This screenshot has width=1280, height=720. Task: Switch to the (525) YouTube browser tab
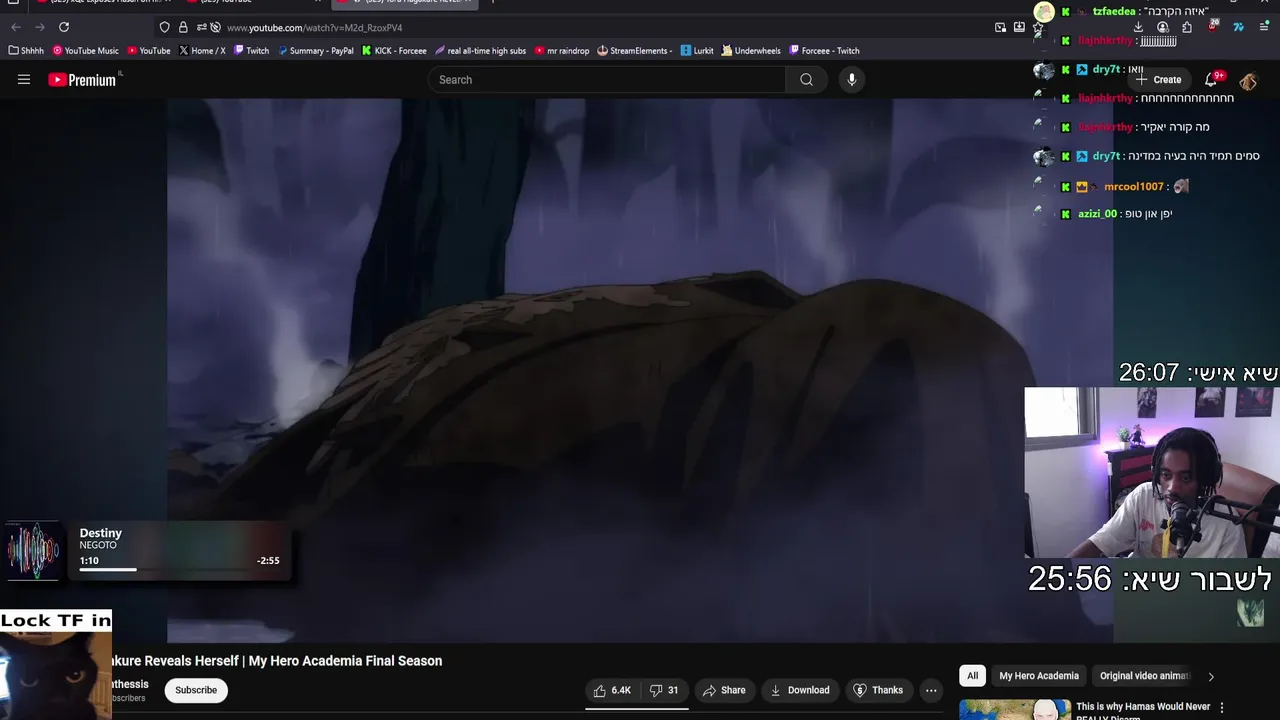click(x=252, y=2)
